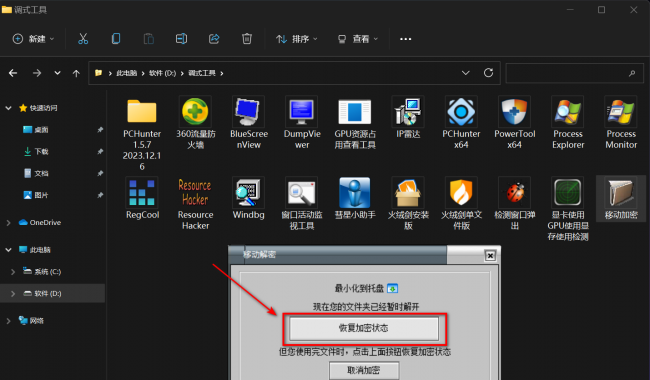This screenshot has width=650, height=380.
Task: Expand the 系统 (C:) drive node
Action: point(13,272)
